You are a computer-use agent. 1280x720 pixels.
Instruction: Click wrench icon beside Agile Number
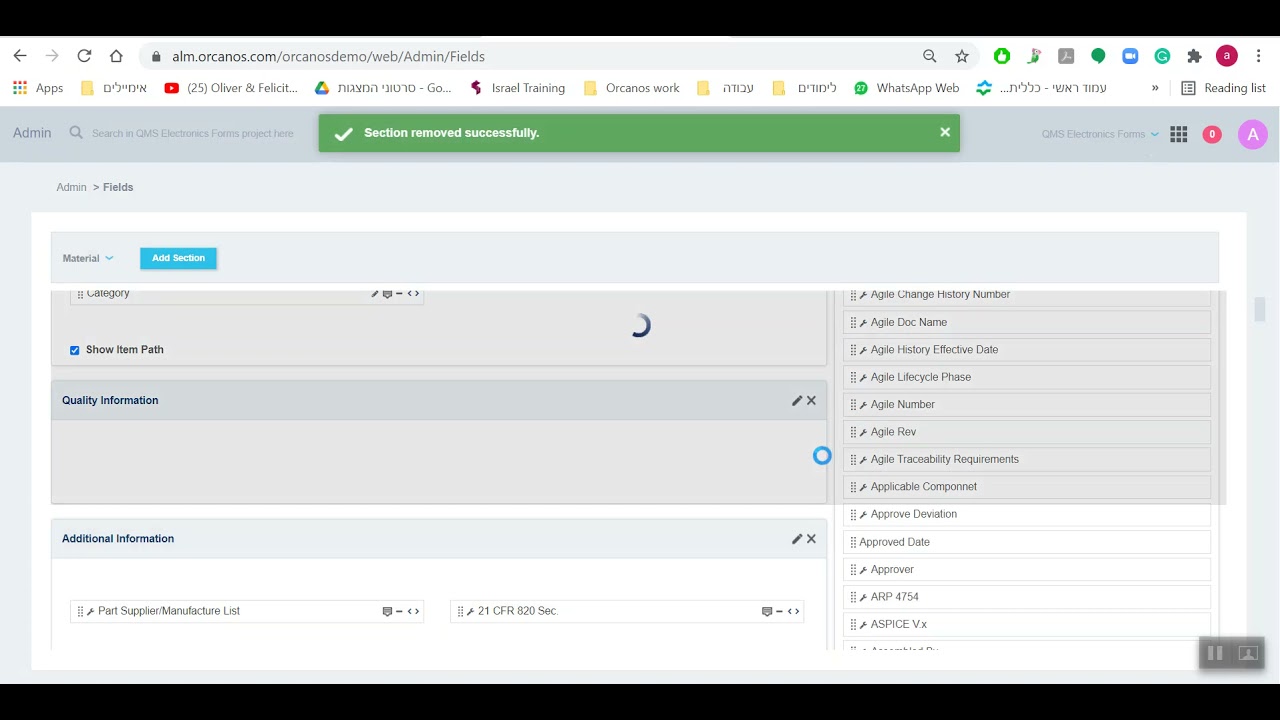point(863,405)
